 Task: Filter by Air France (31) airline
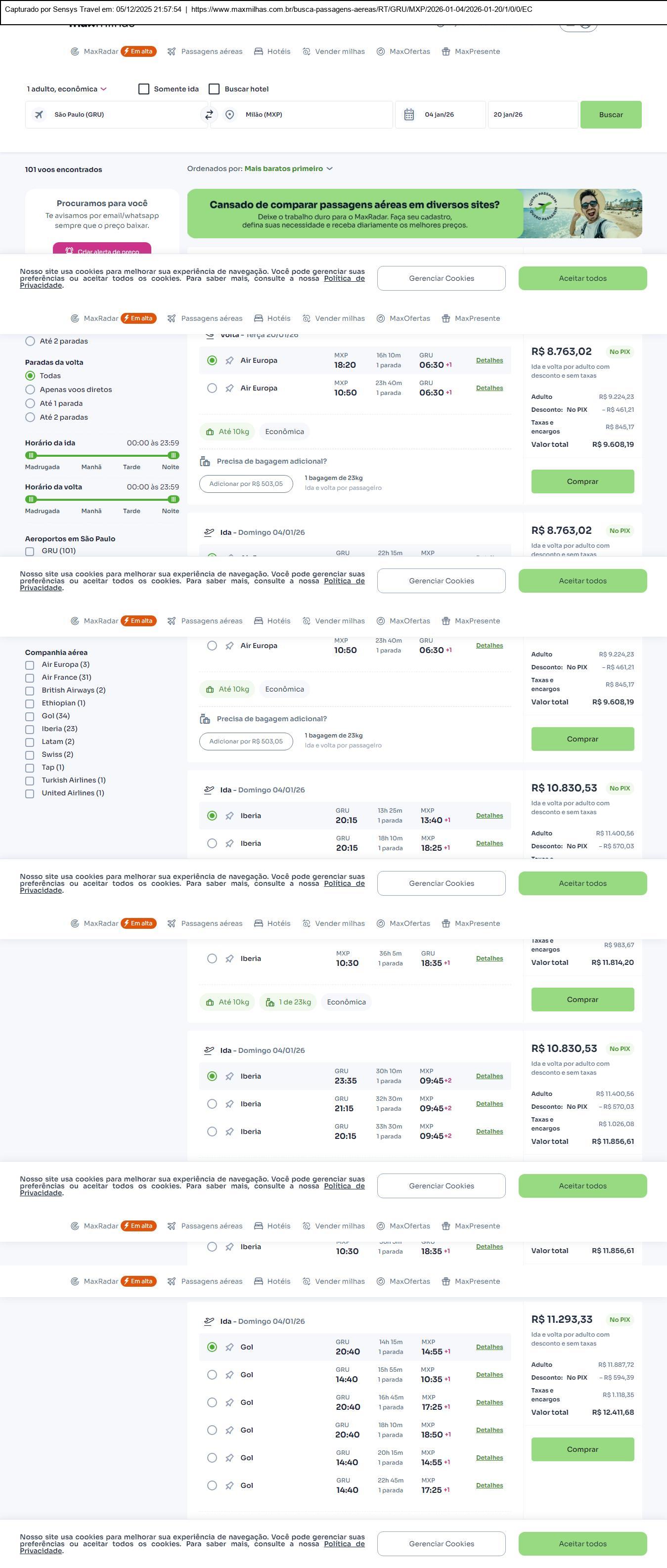[x=30, y=678]
